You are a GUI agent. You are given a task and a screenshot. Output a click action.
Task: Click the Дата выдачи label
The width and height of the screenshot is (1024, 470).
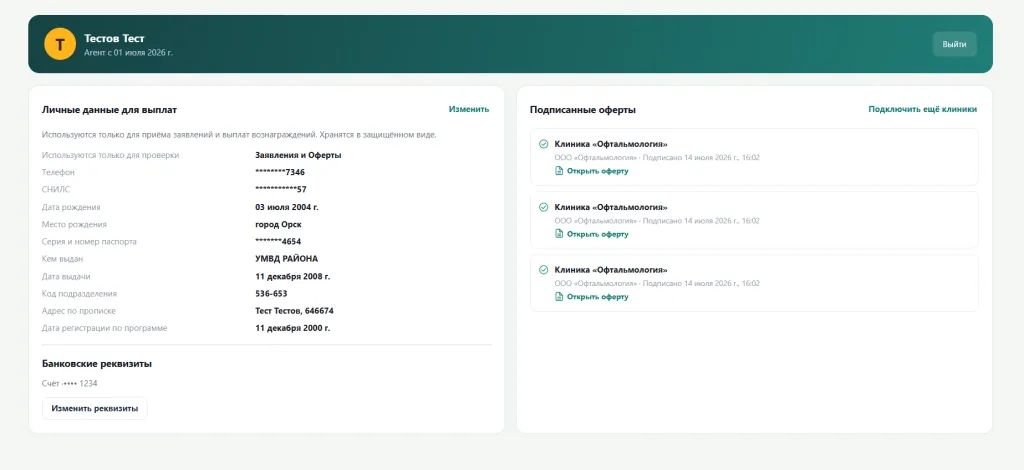(66, 276)
